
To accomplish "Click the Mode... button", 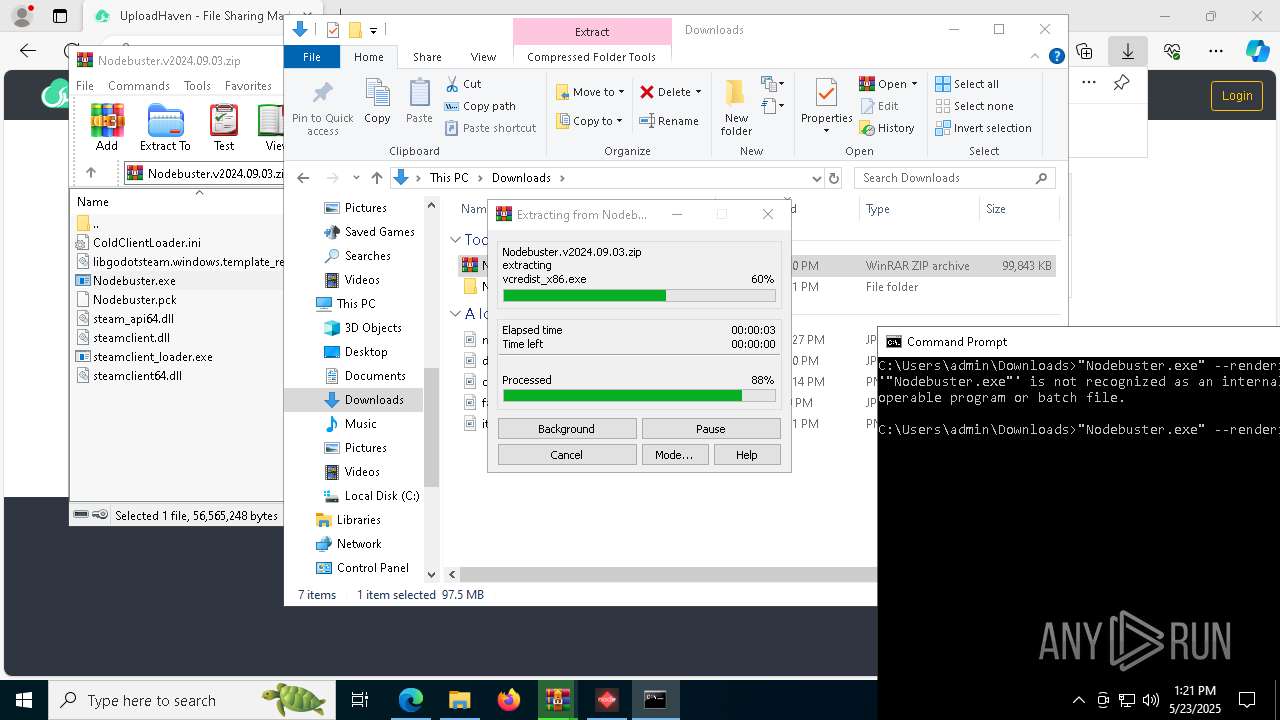I will [x=674, y=455].
